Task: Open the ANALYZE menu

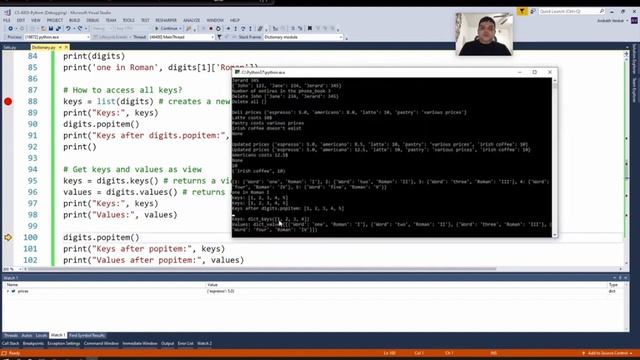Action: (x=191, y=20)
